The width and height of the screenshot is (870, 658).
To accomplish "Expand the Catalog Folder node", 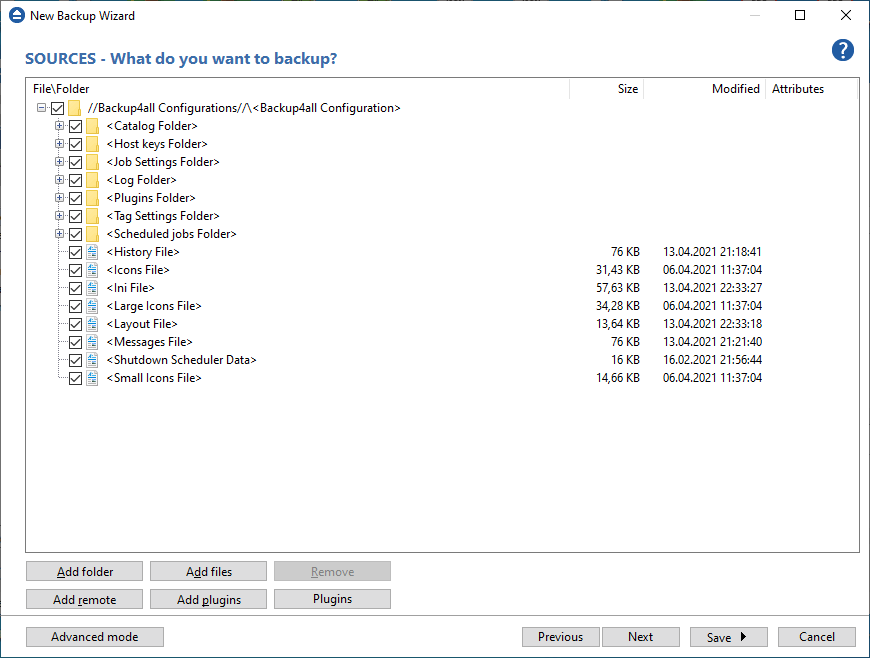I will [x=59, y=125].
